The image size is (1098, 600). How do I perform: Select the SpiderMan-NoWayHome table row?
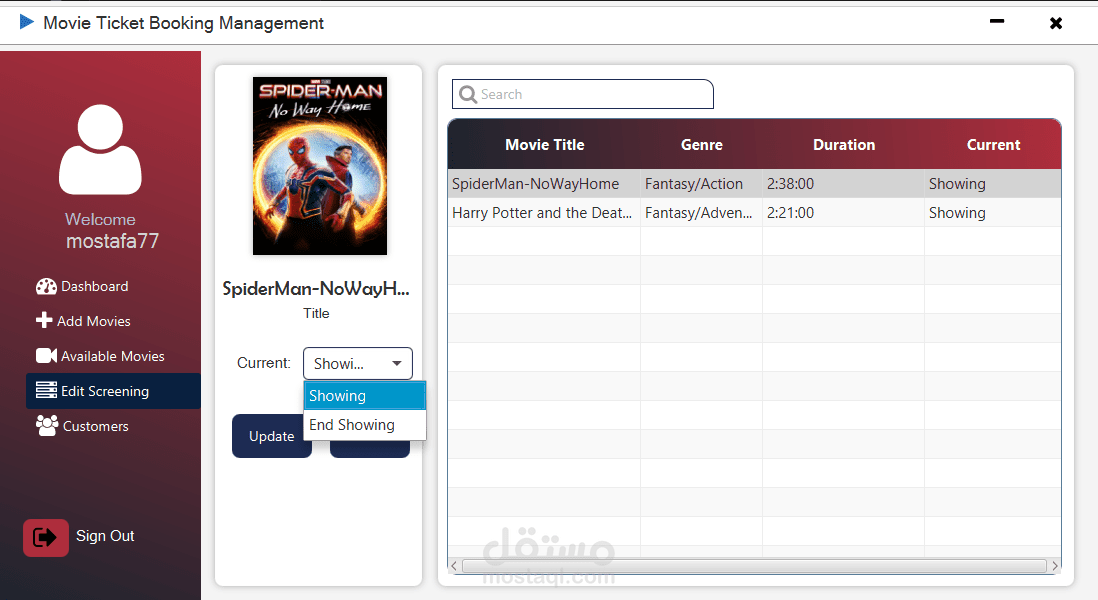tap(754, 183)
